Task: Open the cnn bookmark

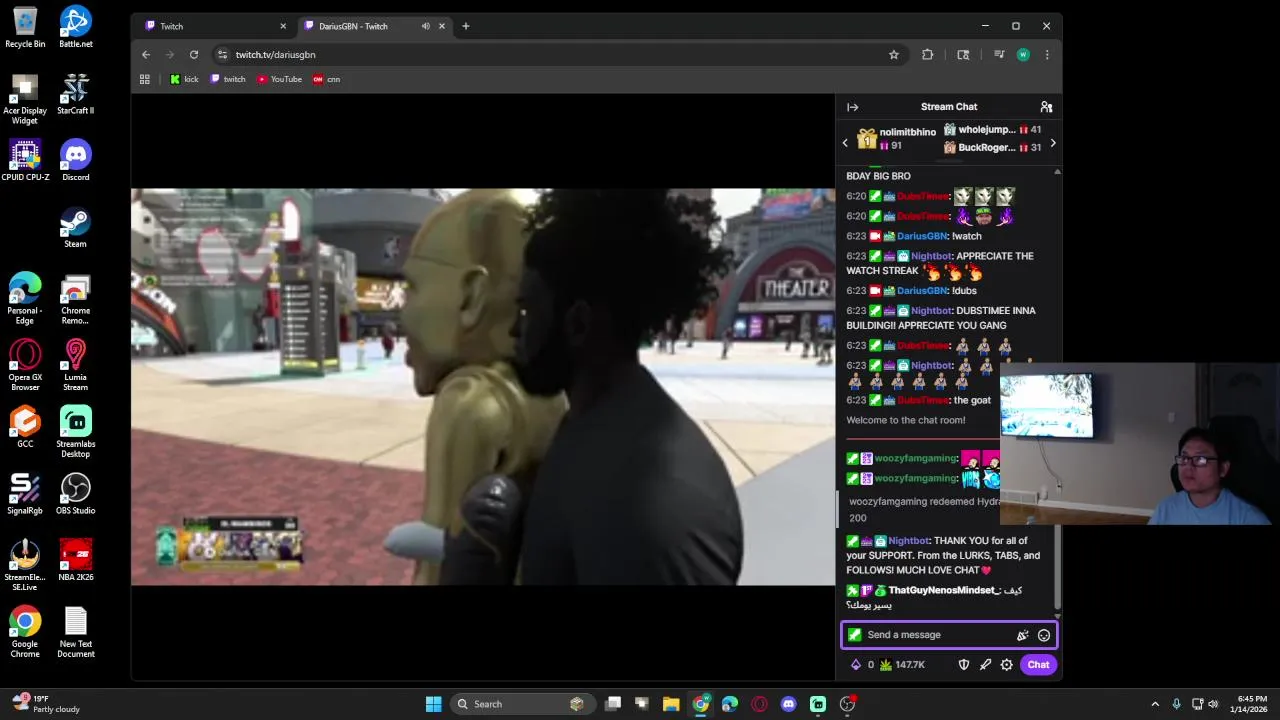Action: [x=326, y=79]
